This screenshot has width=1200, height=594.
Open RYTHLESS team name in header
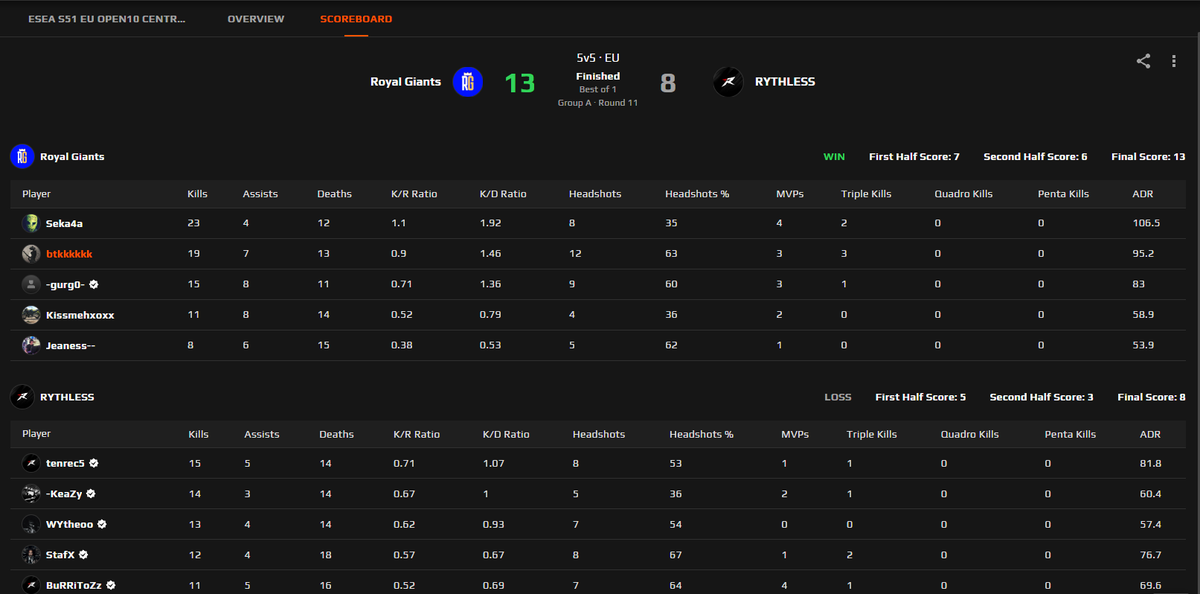[785, 82]
